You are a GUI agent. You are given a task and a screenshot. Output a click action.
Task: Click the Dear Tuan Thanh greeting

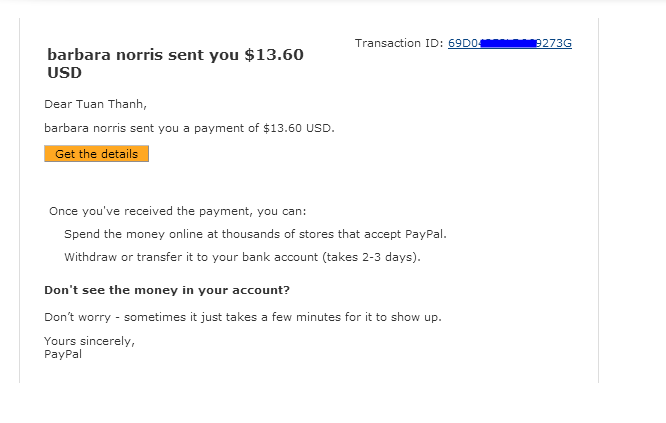(x=96, y=103)
